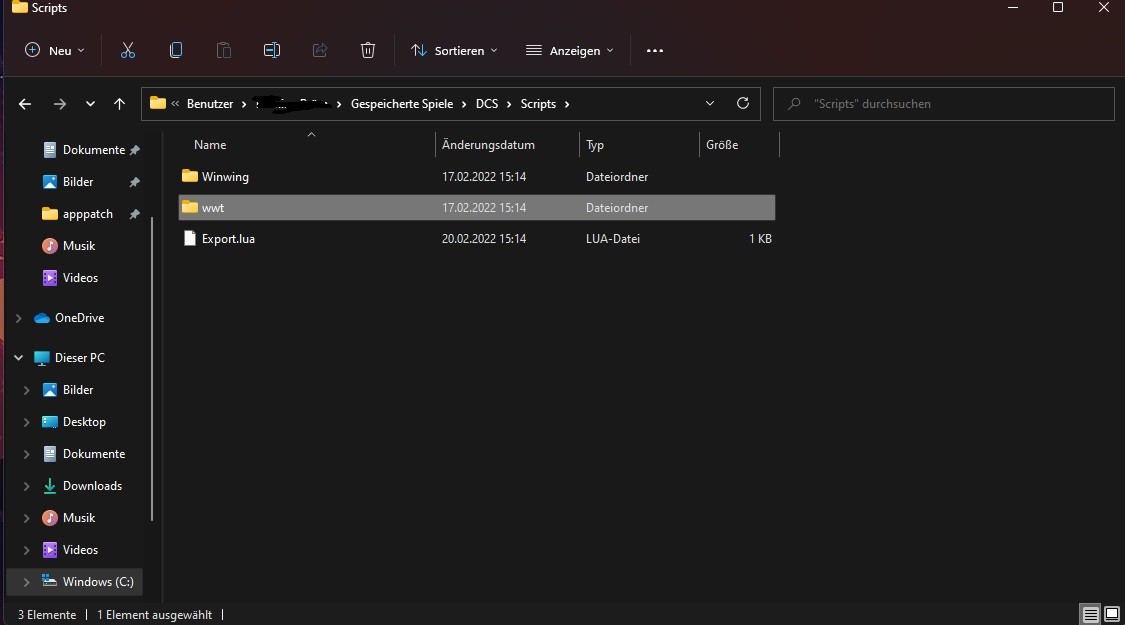Open the Sortieren sort dropdown
This screenshot has width=1125, height=625.
click(453, 51)
